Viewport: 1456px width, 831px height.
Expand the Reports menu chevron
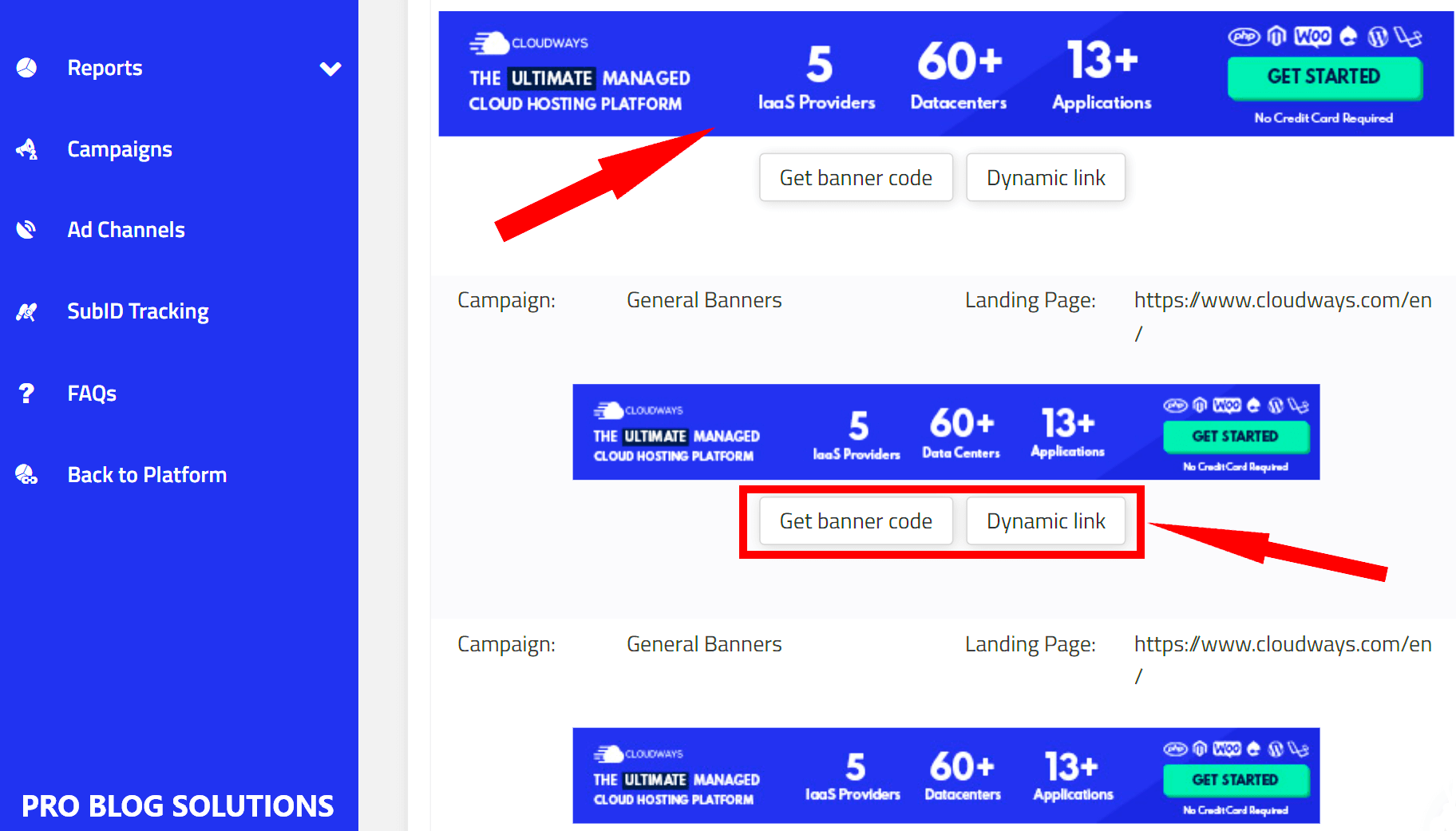click(330, 69)
